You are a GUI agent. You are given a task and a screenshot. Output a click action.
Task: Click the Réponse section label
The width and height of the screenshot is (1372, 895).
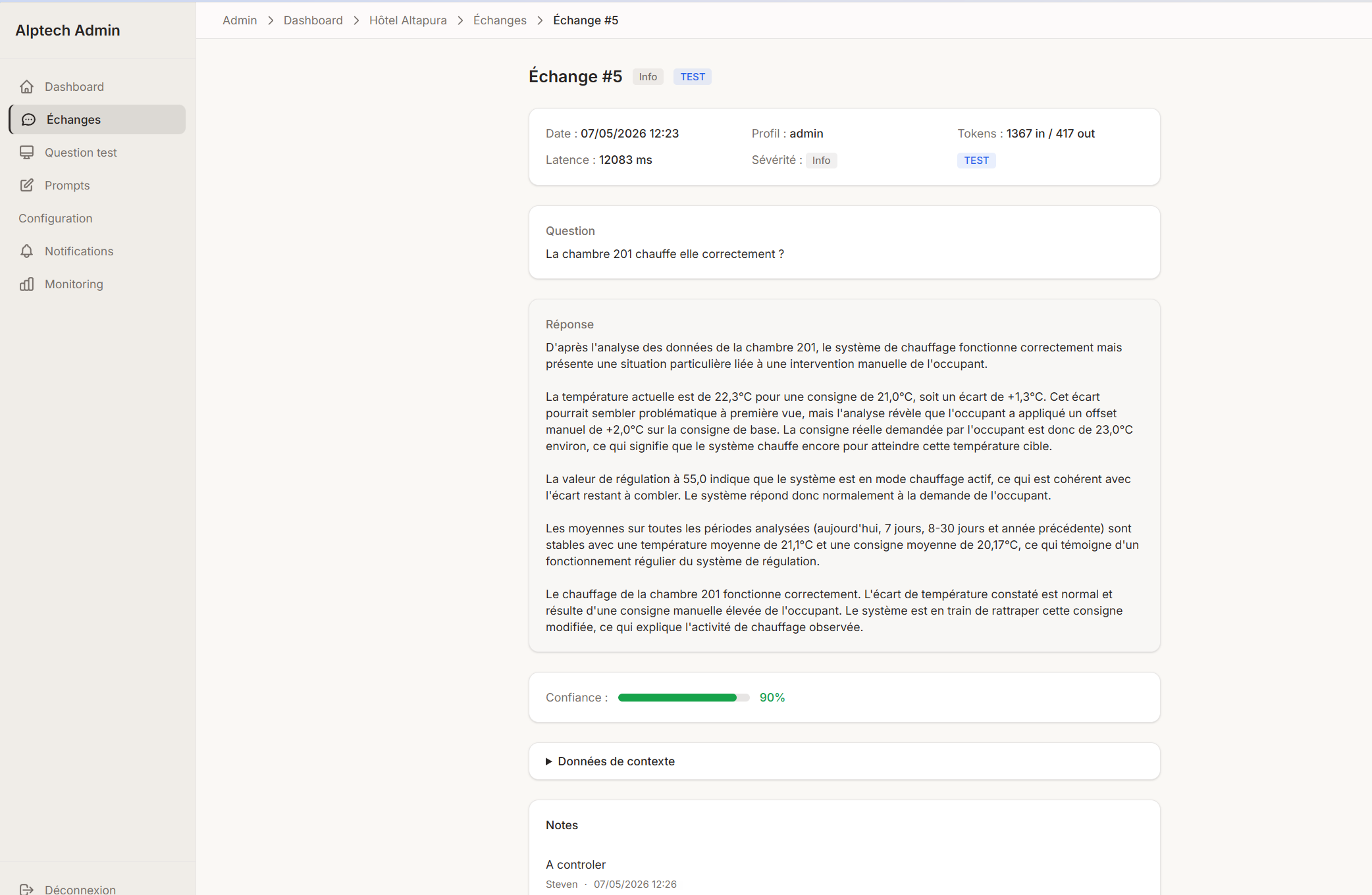(569, 324)
